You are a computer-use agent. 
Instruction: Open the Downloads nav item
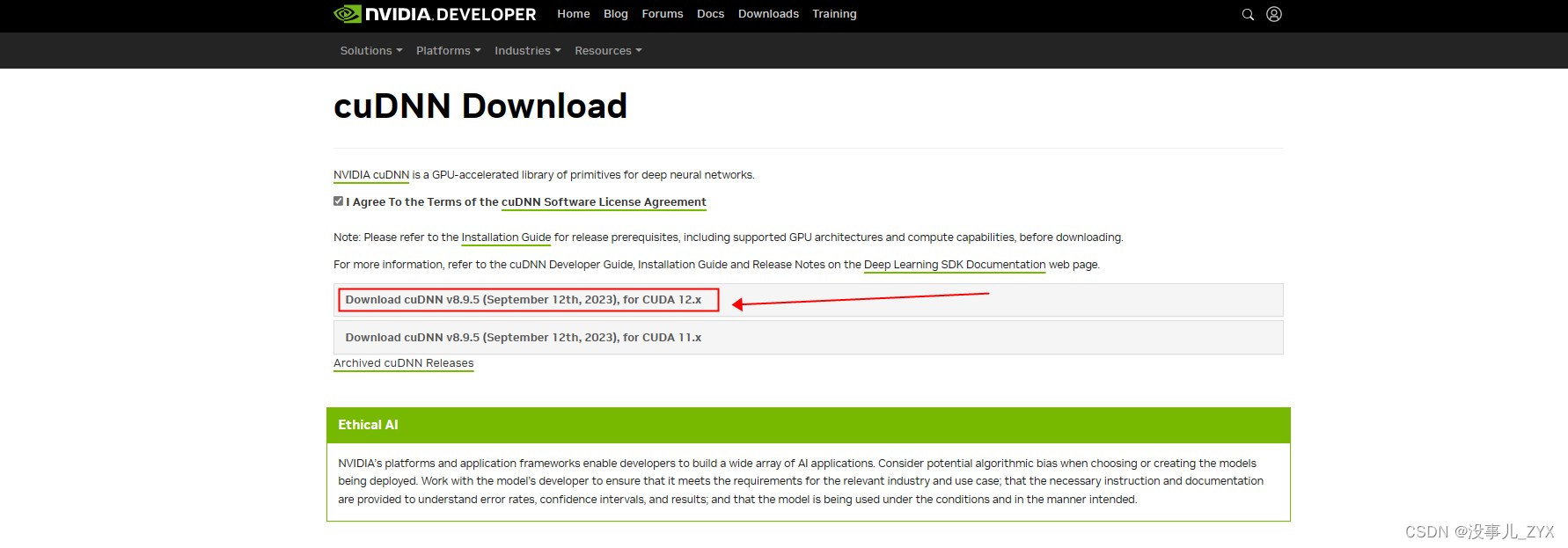click(769, 14)
